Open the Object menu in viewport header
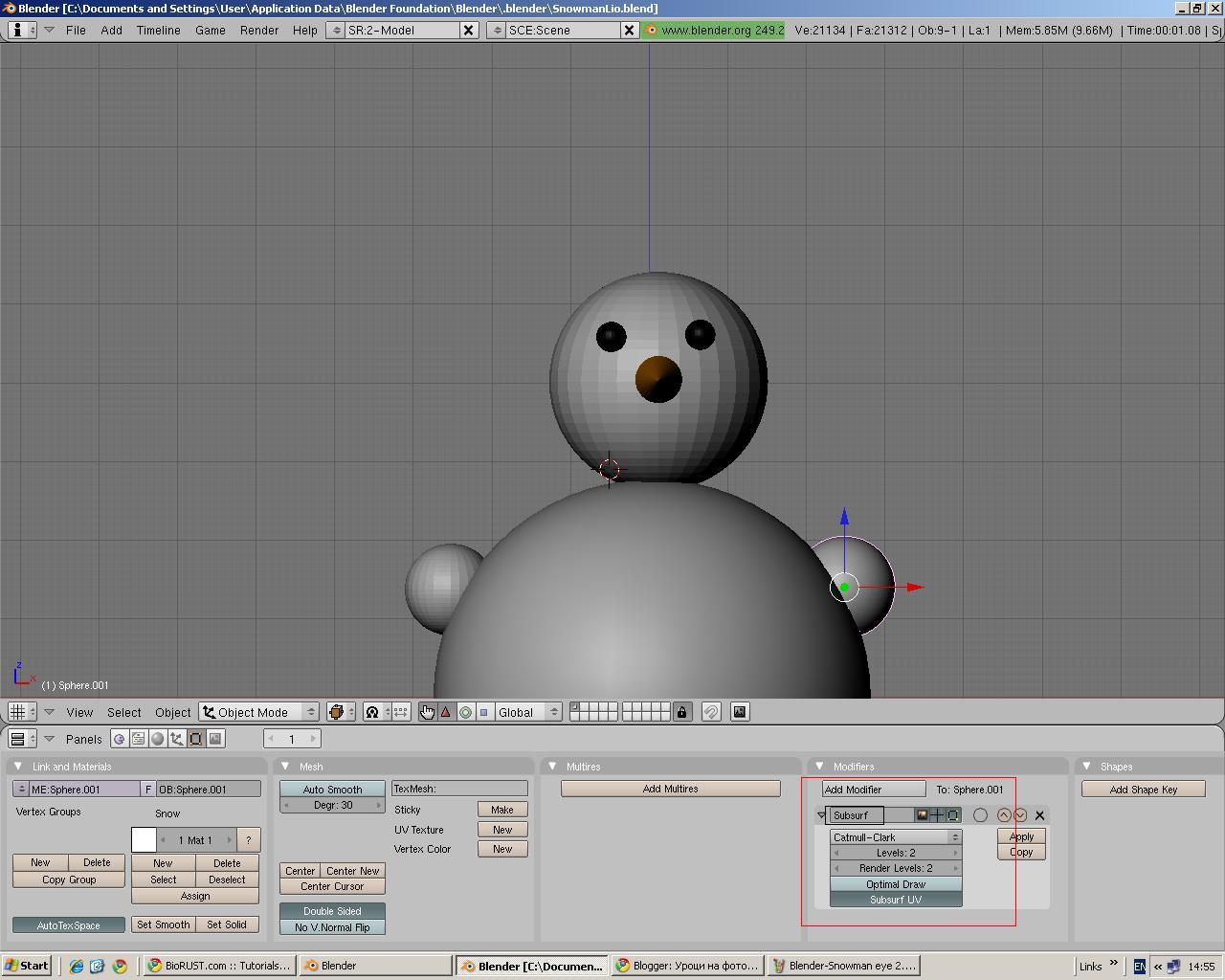1225x980 pixels. pyautogui.click(x=171, y=712)
